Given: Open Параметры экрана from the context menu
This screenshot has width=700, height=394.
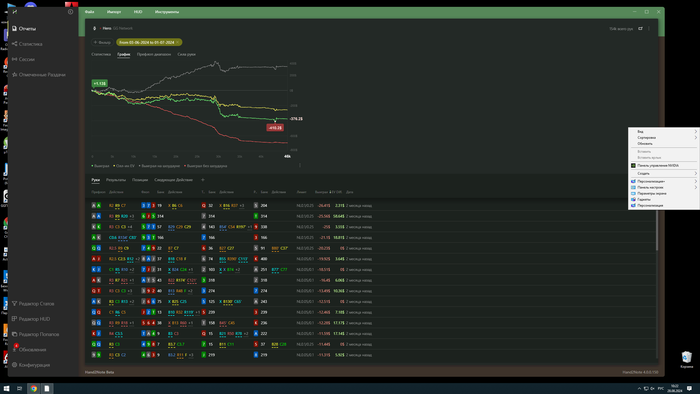Looking at the screenshot, I should click(x=664, y=194).
